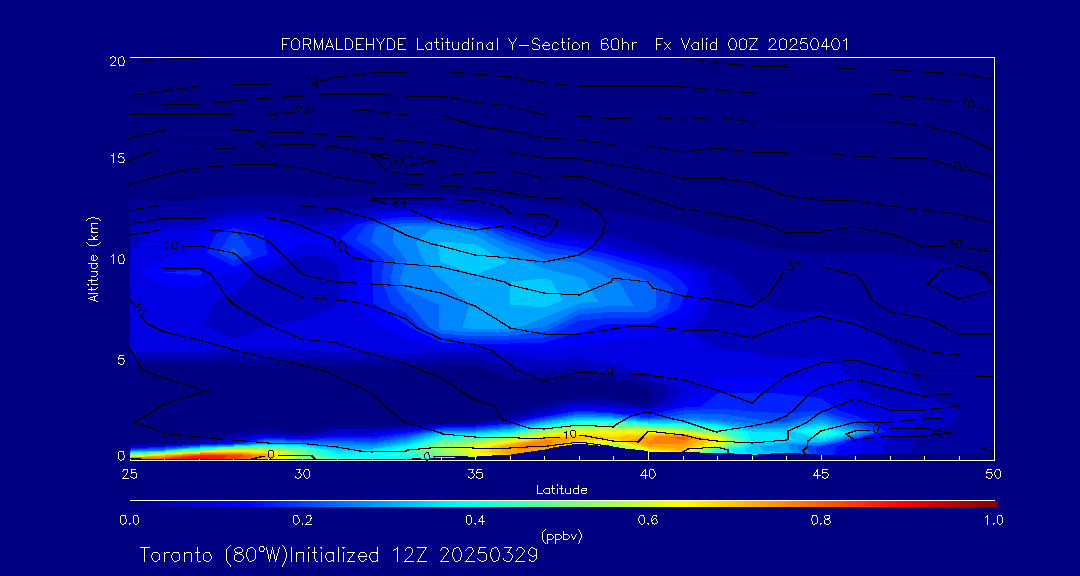Click the colorbar value label 0.0
This screenshot has height=576, width=1080.
[130, 520]
